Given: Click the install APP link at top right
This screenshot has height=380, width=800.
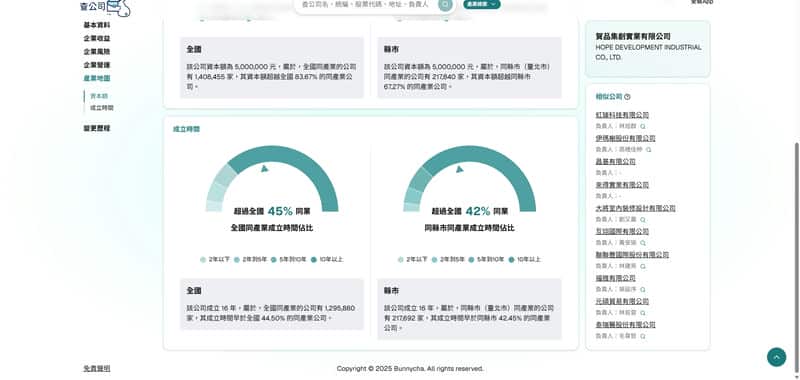Looking at the screenshot, I should (702, 2).
